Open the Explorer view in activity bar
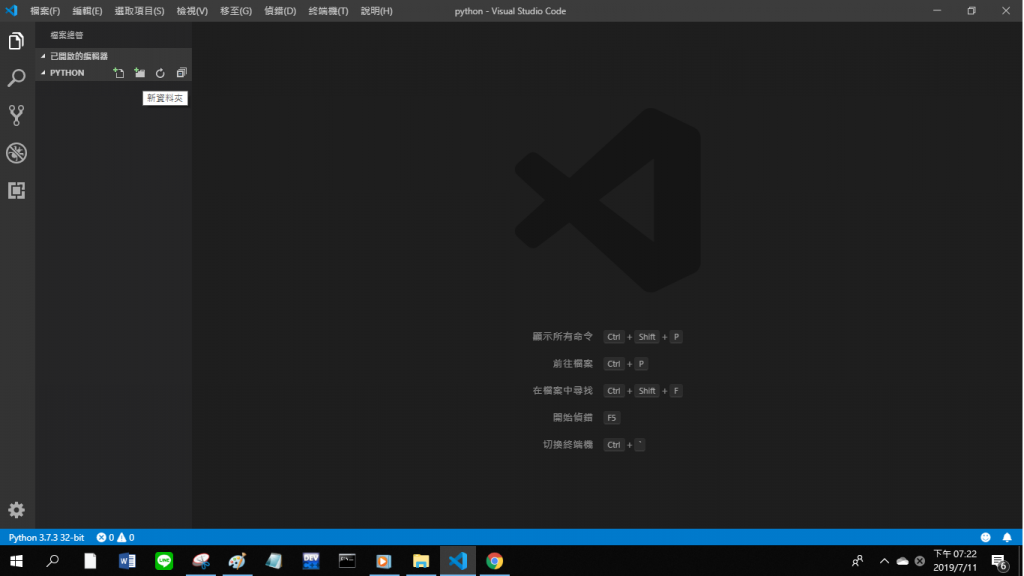Image resolution: width=1024 pixels, height=576 pixels. tap(16, 41)
